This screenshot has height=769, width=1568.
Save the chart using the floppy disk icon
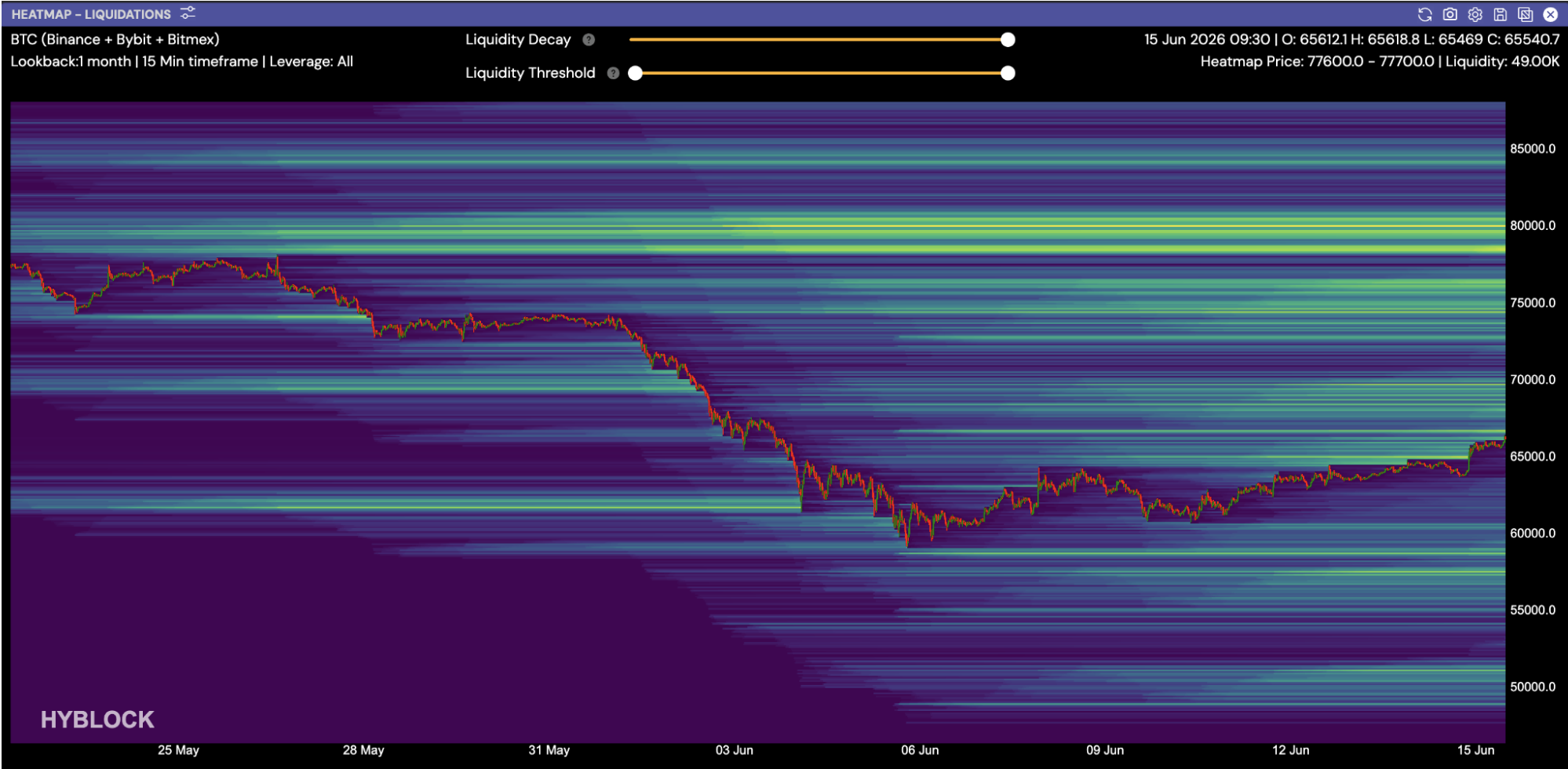click(x=1501, y=14)
